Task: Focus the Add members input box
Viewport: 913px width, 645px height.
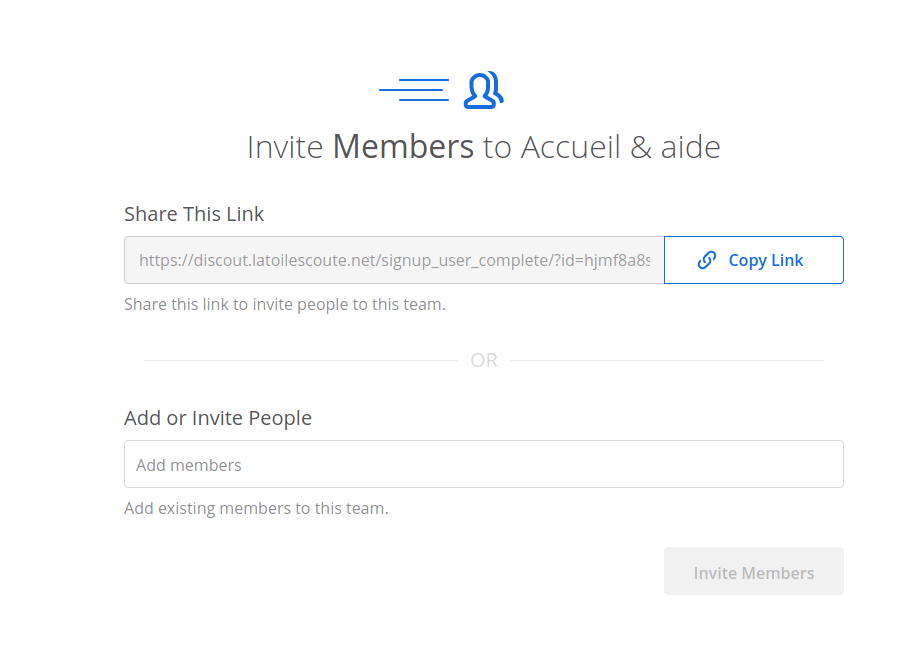Action: (483, 464)
